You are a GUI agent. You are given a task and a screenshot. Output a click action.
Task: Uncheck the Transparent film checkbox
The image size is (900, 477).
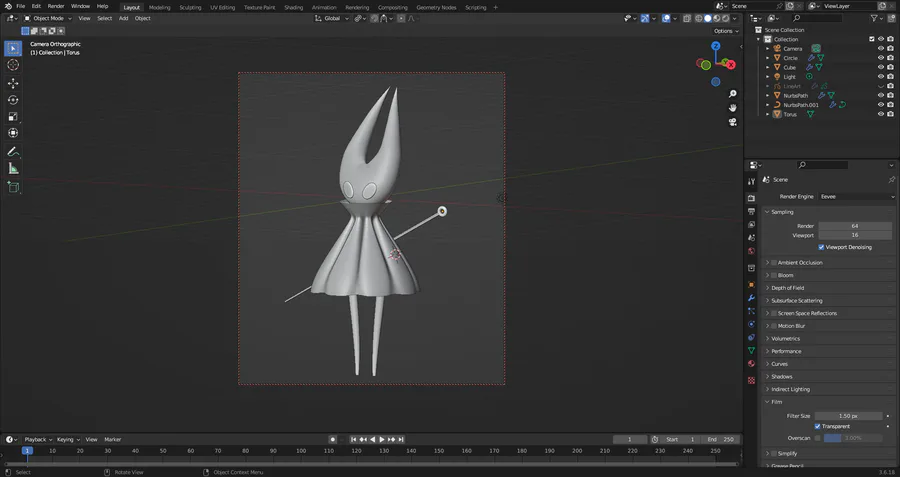(817, 426)
